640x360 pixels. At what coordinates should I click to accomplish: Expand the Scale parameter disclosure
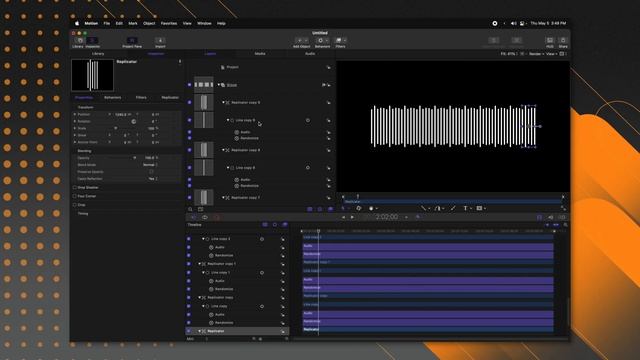(75, 129)
